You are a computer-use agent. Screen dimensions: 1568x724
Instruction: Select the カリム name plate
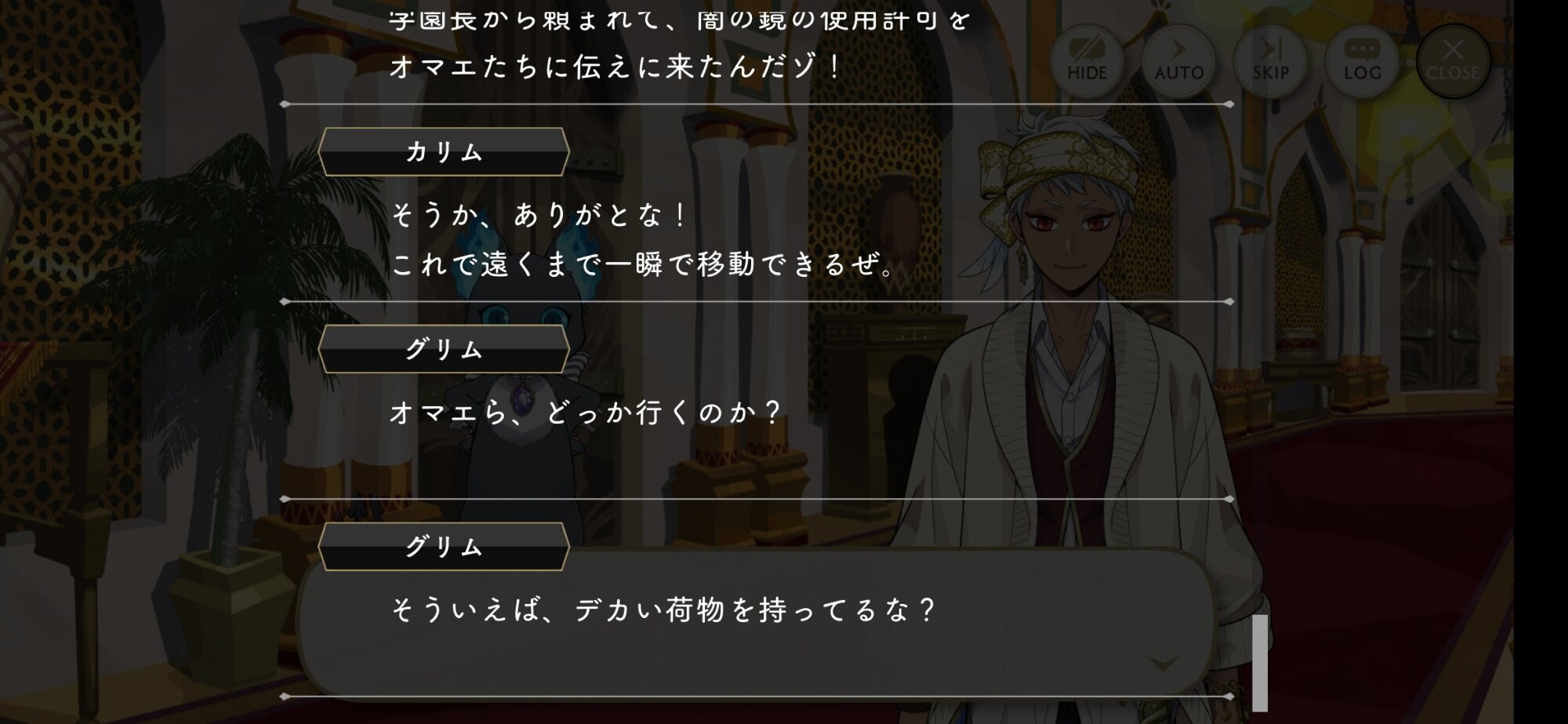tap(444, 151)
